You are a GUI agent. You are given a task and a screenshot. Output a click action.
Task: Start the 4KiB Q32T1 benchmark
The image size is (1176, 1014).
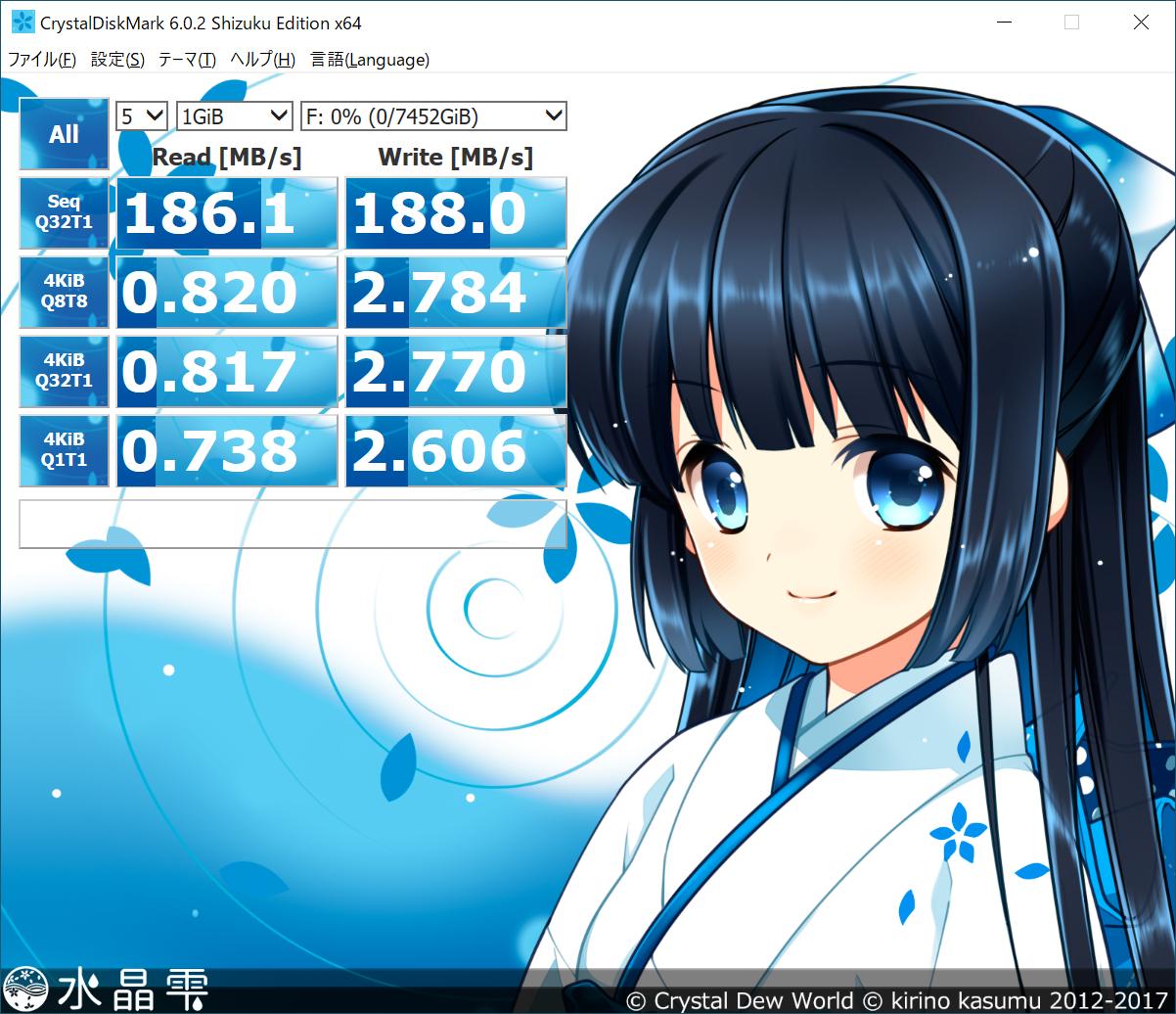pyautogui.click(x=64, y=371)
